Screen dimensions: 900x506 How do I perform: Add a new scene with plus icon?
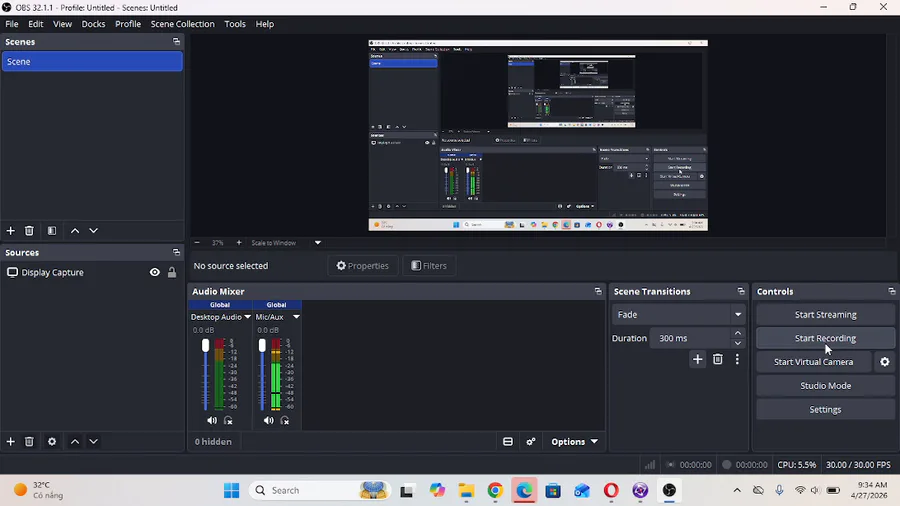(x=10, y=231)
